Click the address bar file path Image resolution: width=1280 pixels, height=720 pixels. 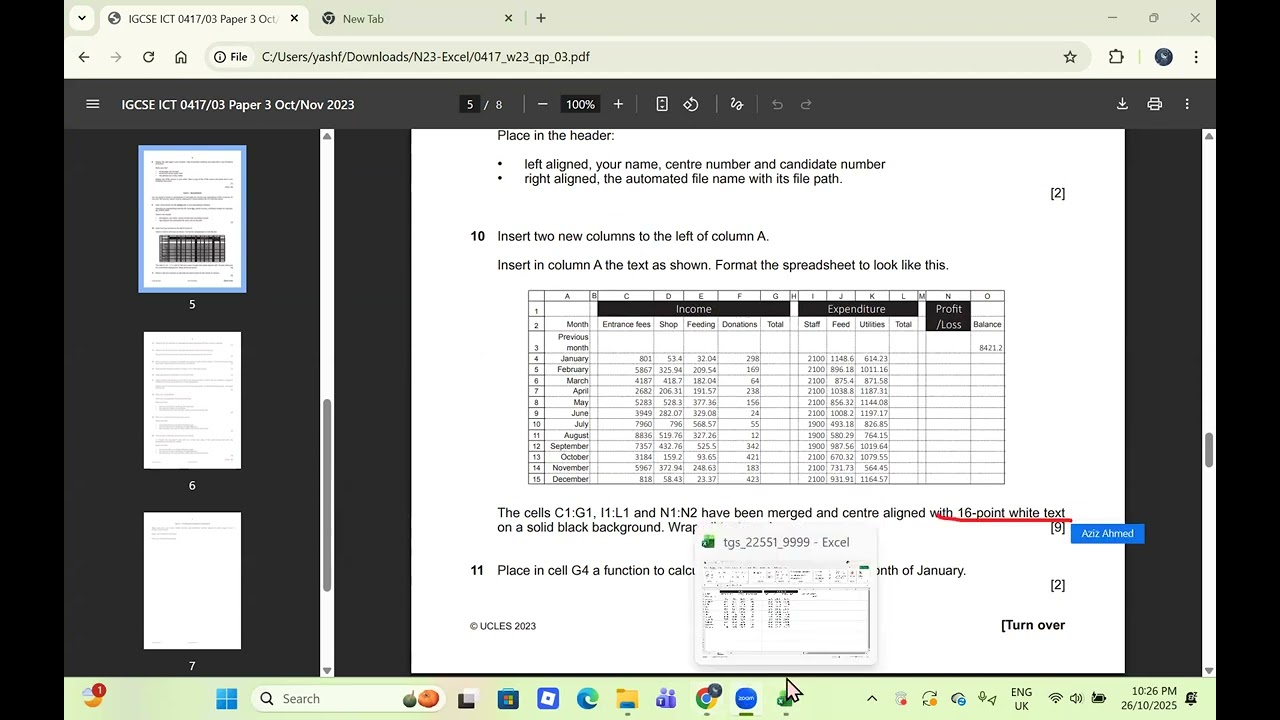click(x=426, y=57)
